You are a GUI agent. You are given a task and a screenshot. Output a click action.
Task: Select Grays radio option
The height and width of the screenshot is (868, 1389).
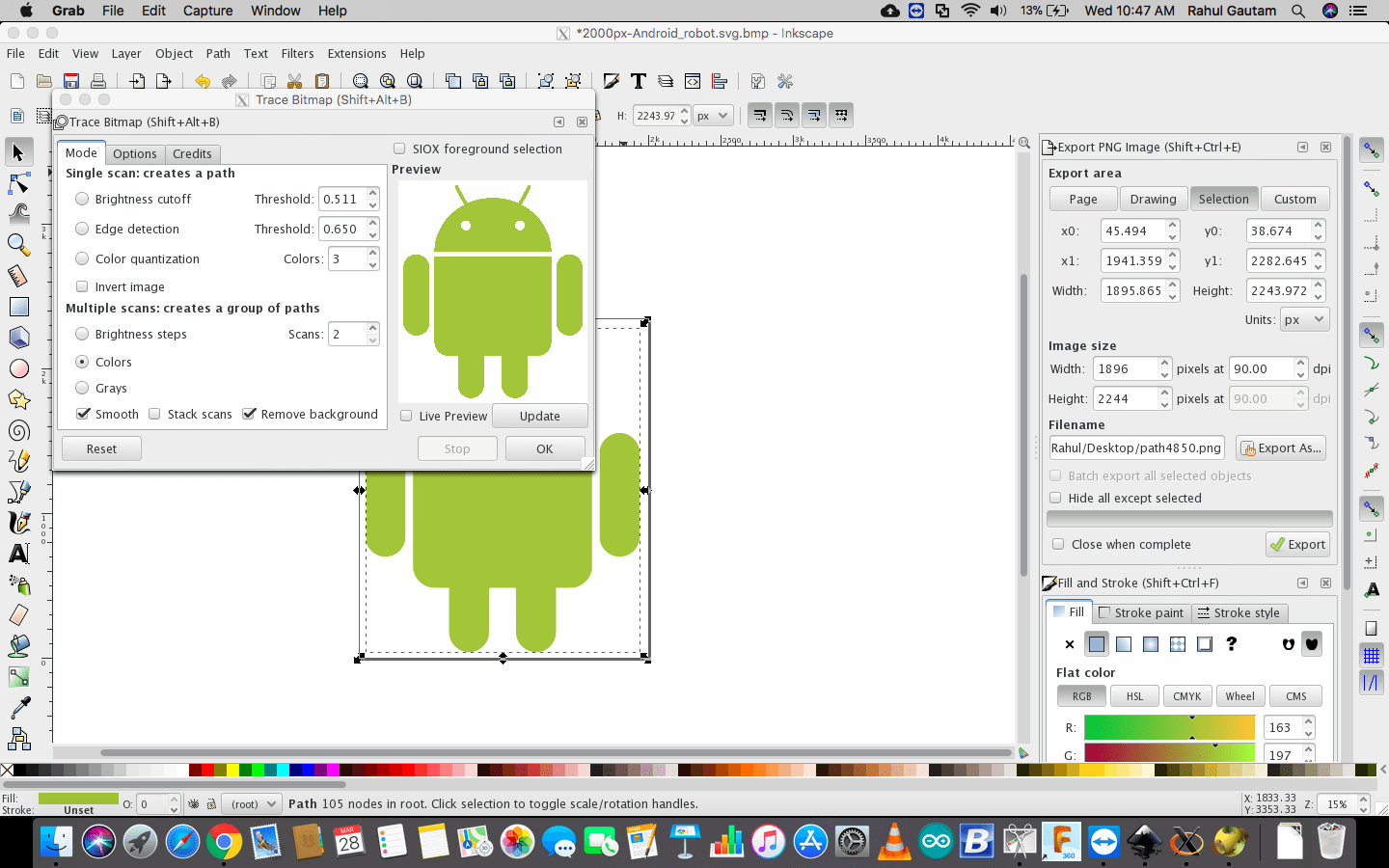82,388
